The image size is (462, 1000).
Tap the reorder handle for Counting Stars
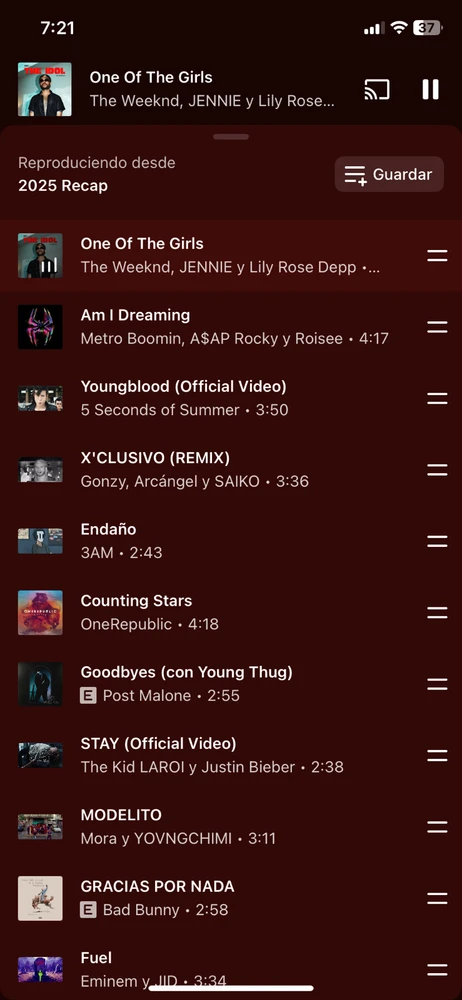click(x=437, y=613)
